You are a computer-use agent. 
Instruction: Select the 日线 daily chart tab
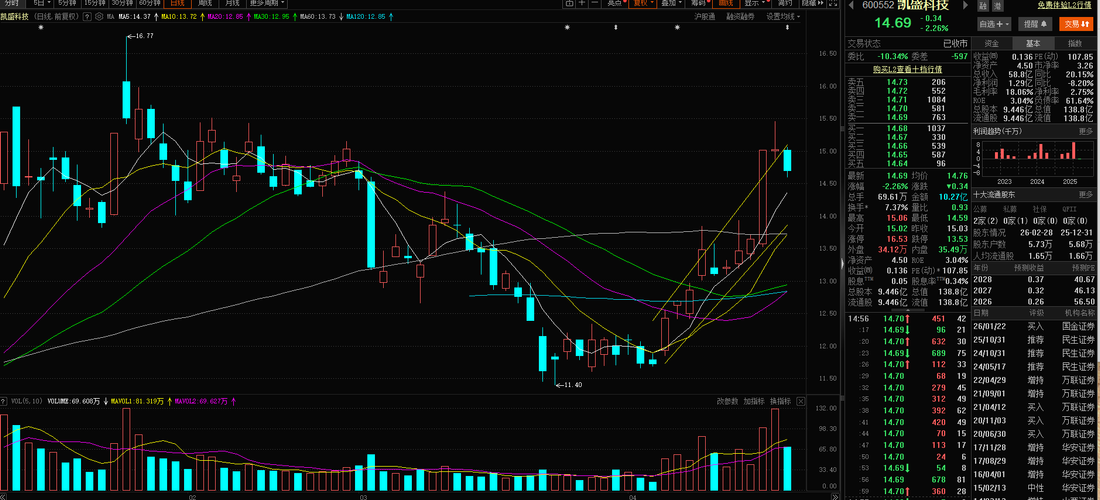pyautogui.click(x=175, y=4)
